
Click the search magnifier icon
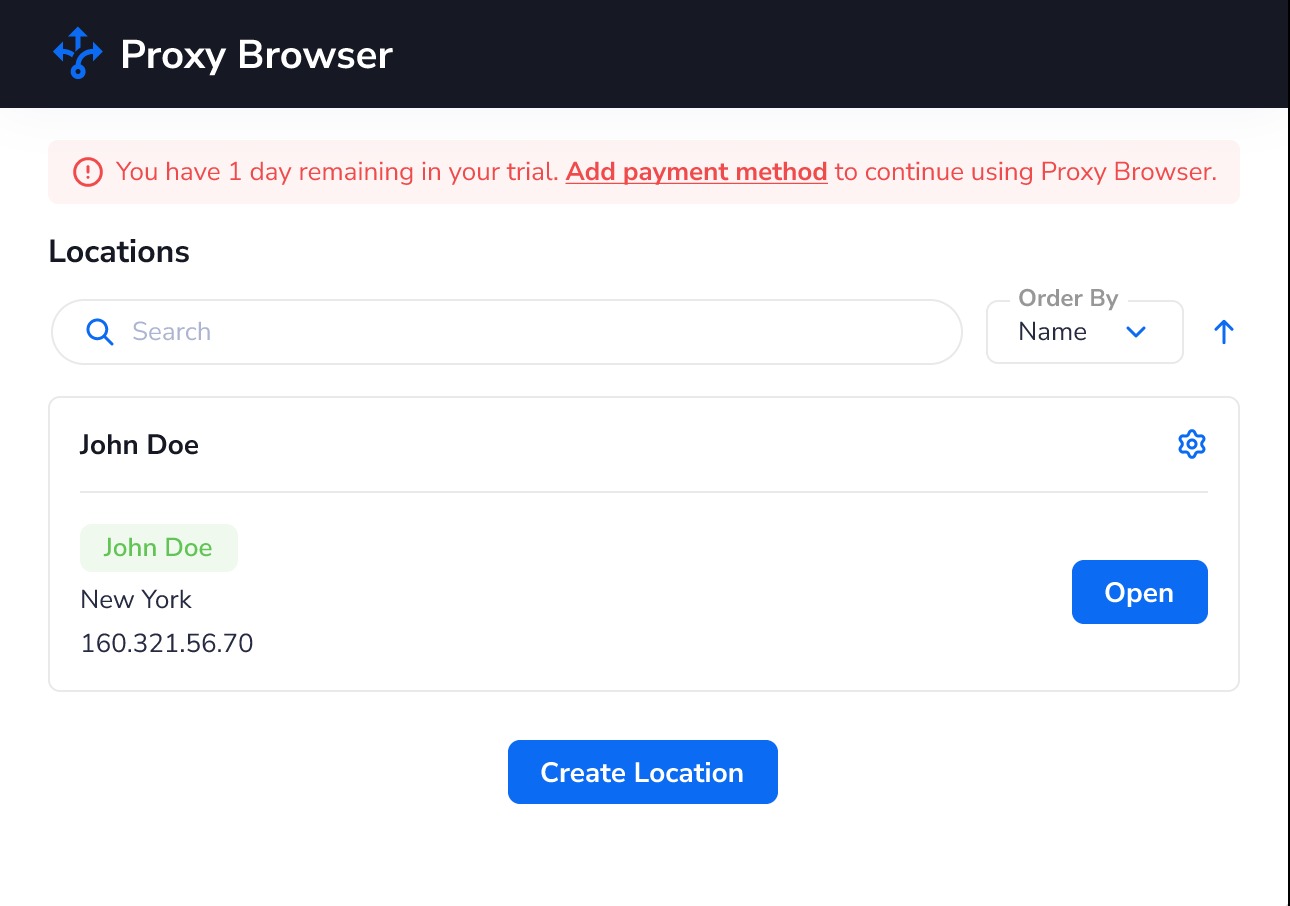100,331
